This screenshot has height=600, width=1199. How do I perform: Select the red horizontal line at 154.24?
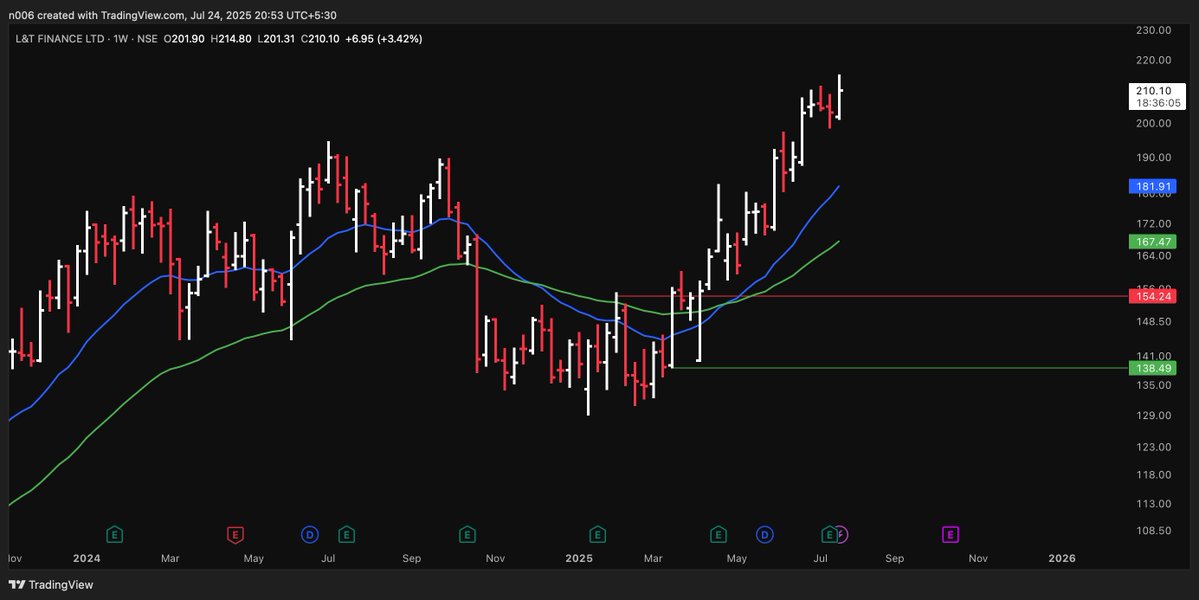click(x=872, y=296)
